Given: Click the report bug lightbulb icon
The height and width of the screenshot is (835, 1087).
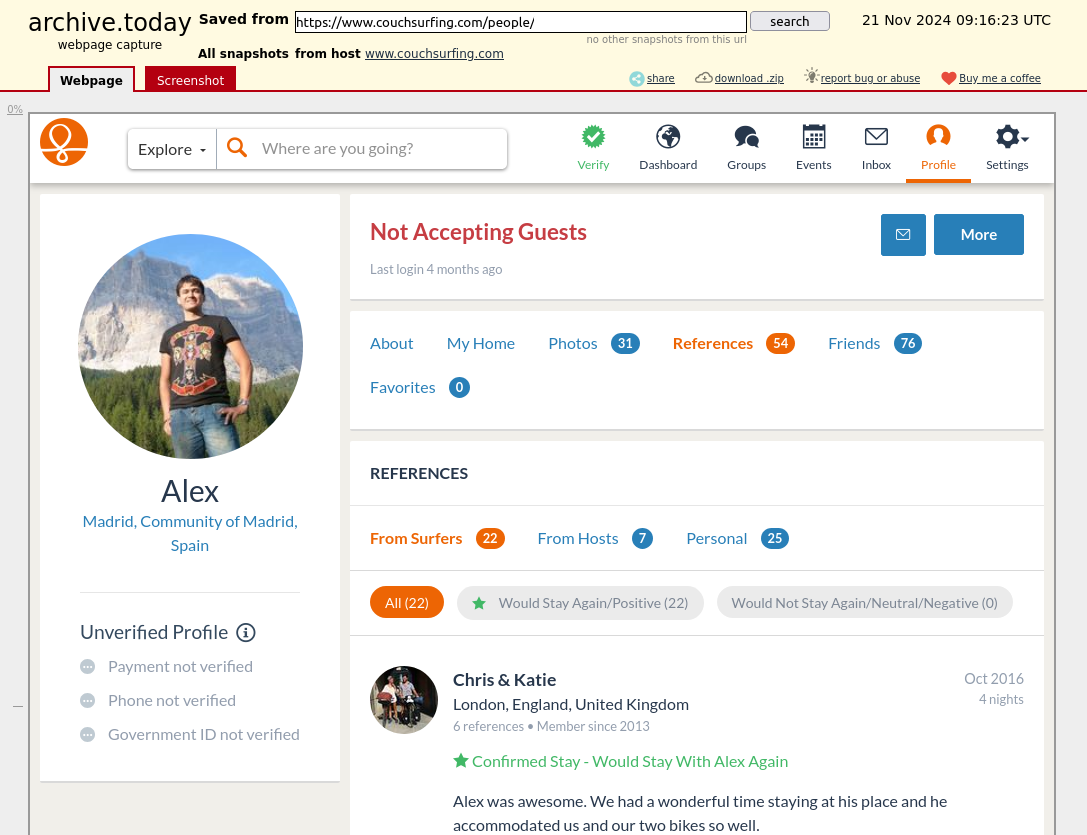Looking at the screenshot, I should [x=811, y=76].
